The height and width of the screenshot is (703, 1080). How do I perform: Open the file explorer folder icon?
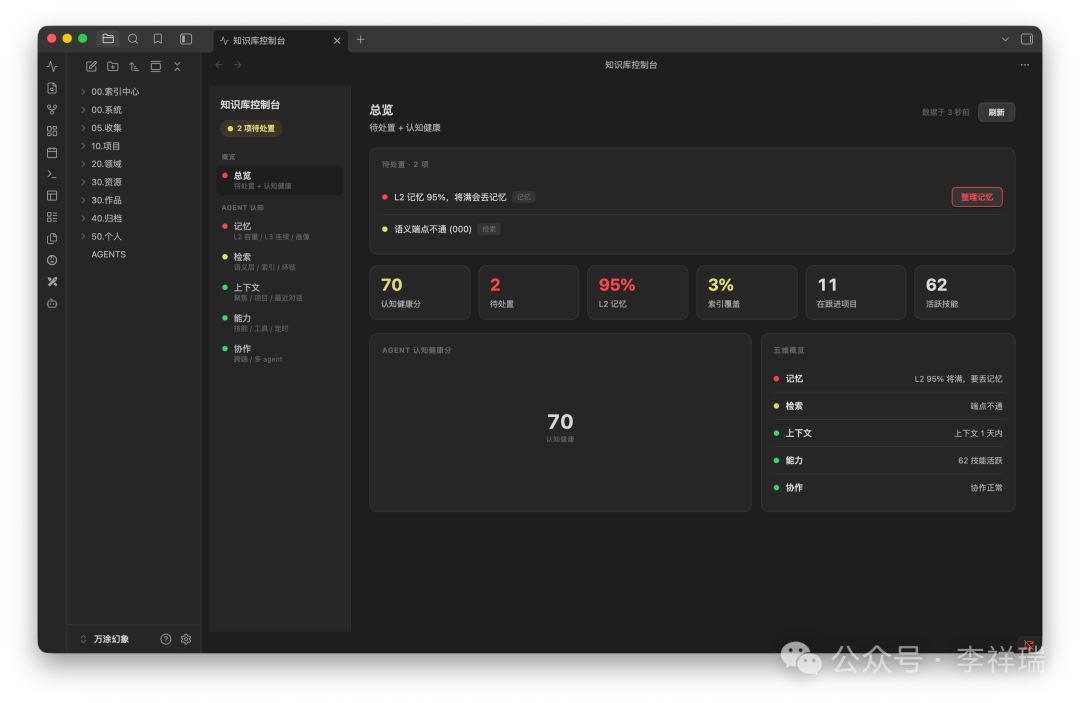pos(108,39)
